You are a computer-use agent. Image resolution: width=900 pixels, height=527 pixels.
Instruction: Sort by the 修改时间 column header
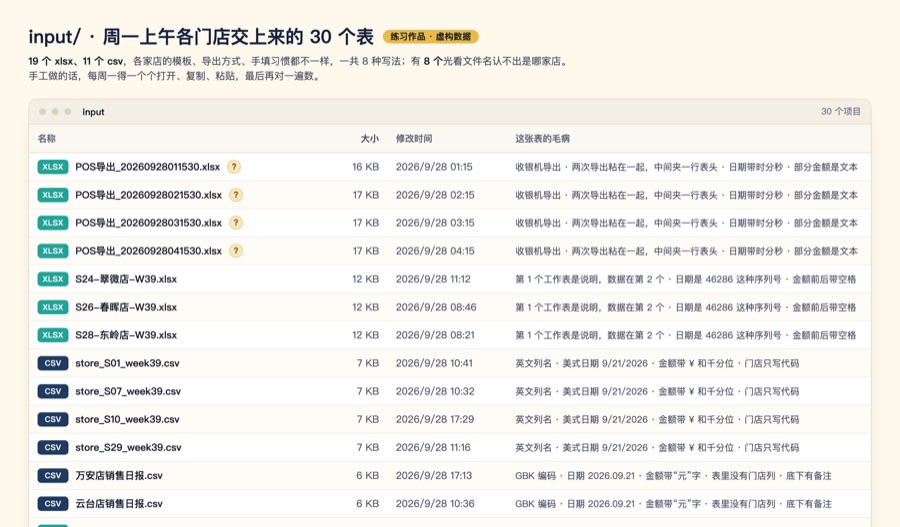[414, 138]
